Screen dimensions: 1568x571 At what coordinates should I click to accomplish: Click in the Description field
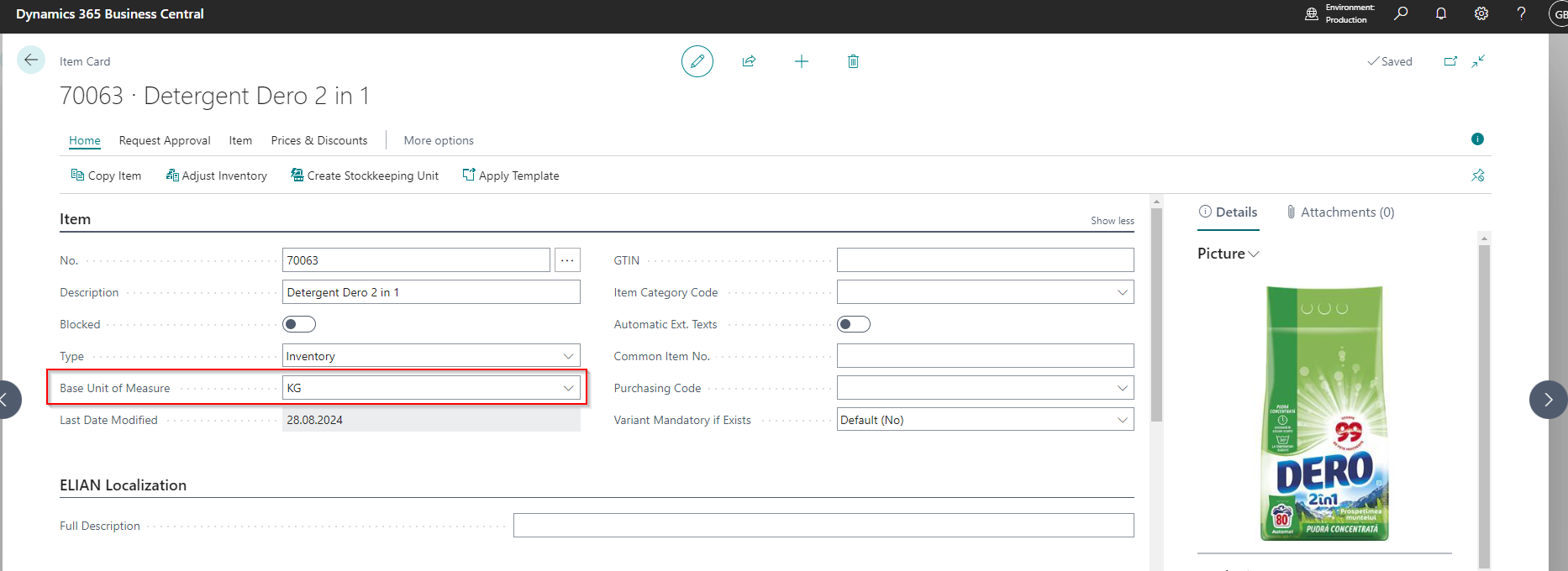[431, 292]
